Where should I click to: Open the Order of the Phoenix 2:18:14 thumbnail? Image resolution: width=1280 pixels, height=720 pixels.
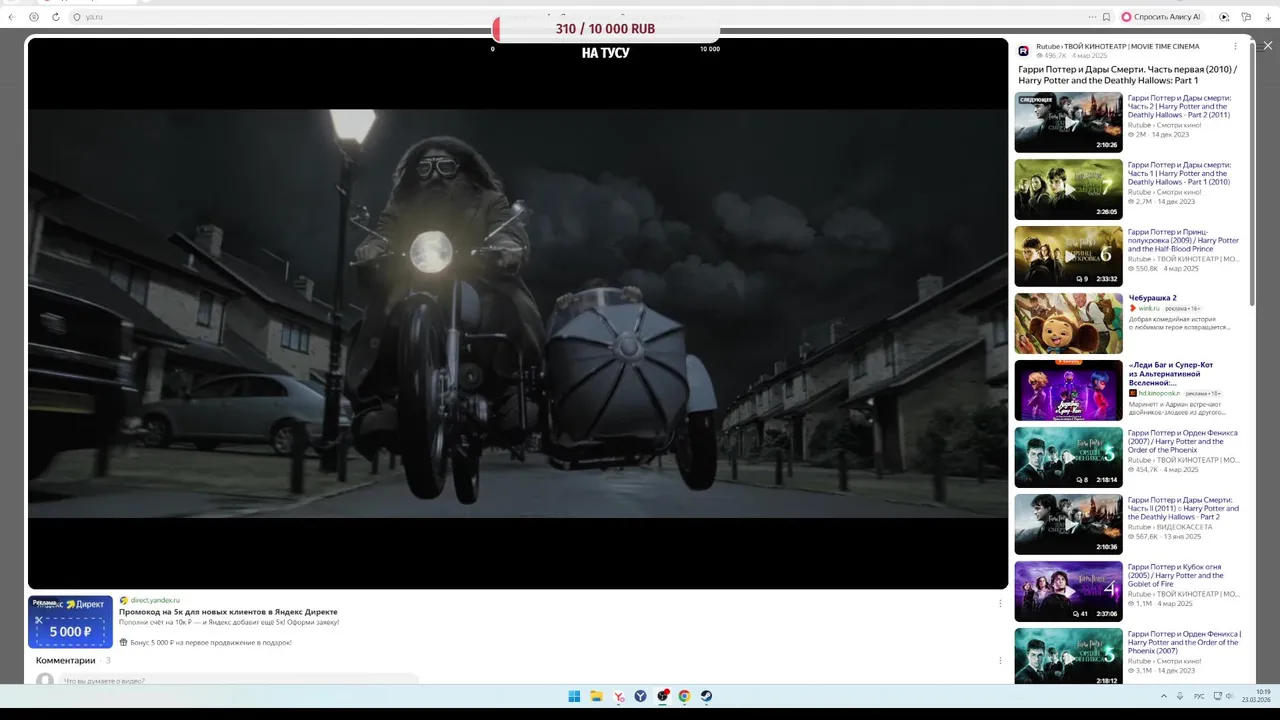[x=1068, y=457]
